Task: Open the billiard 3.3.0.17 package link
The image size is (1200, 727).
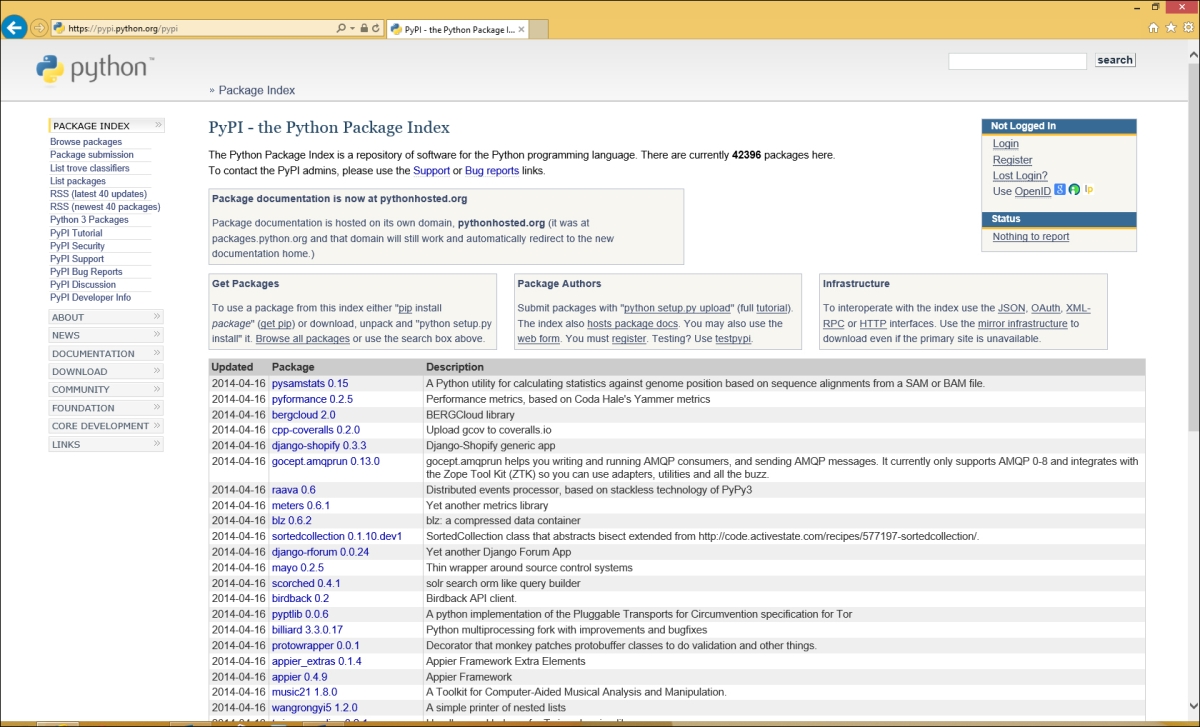Action: (307, 630)
